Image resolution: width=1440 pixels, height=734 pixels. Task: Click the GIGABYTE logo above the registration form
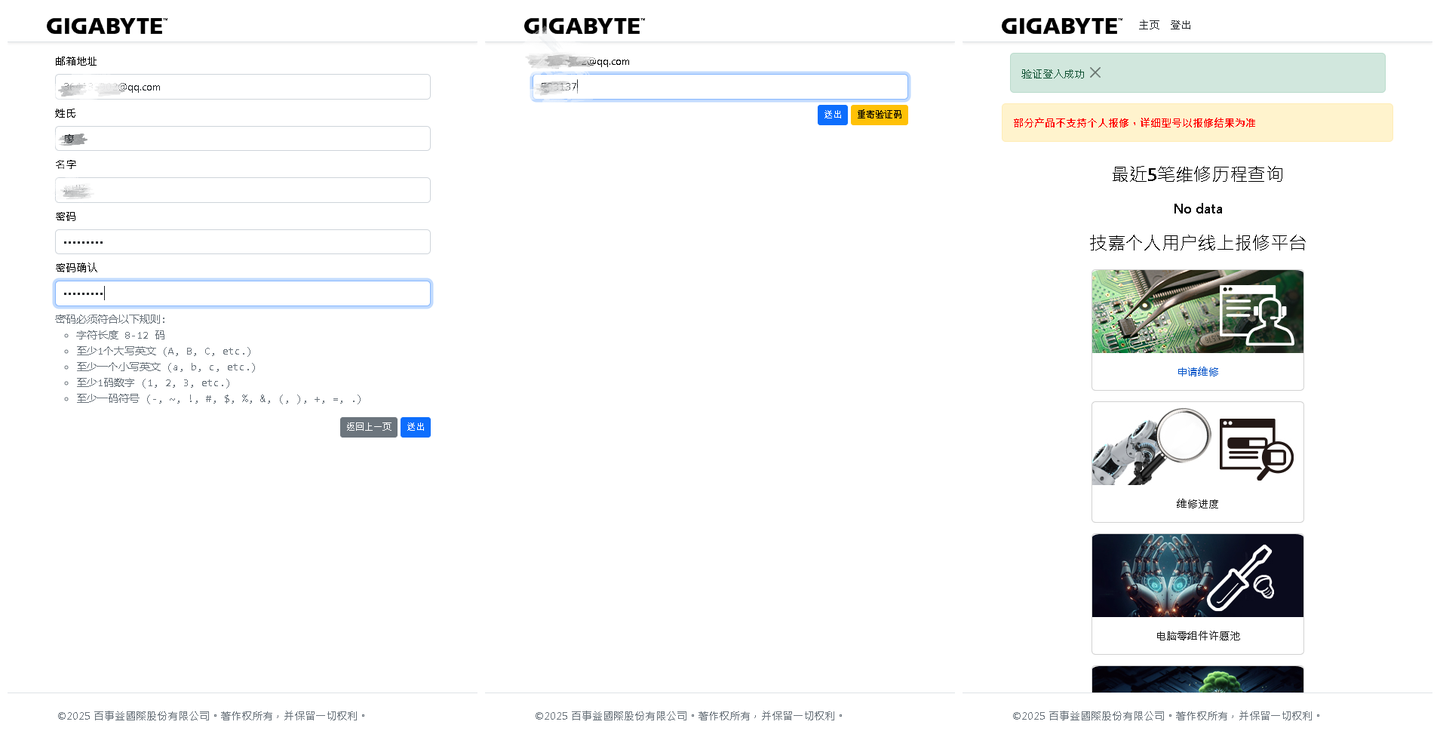coord(107,26)
